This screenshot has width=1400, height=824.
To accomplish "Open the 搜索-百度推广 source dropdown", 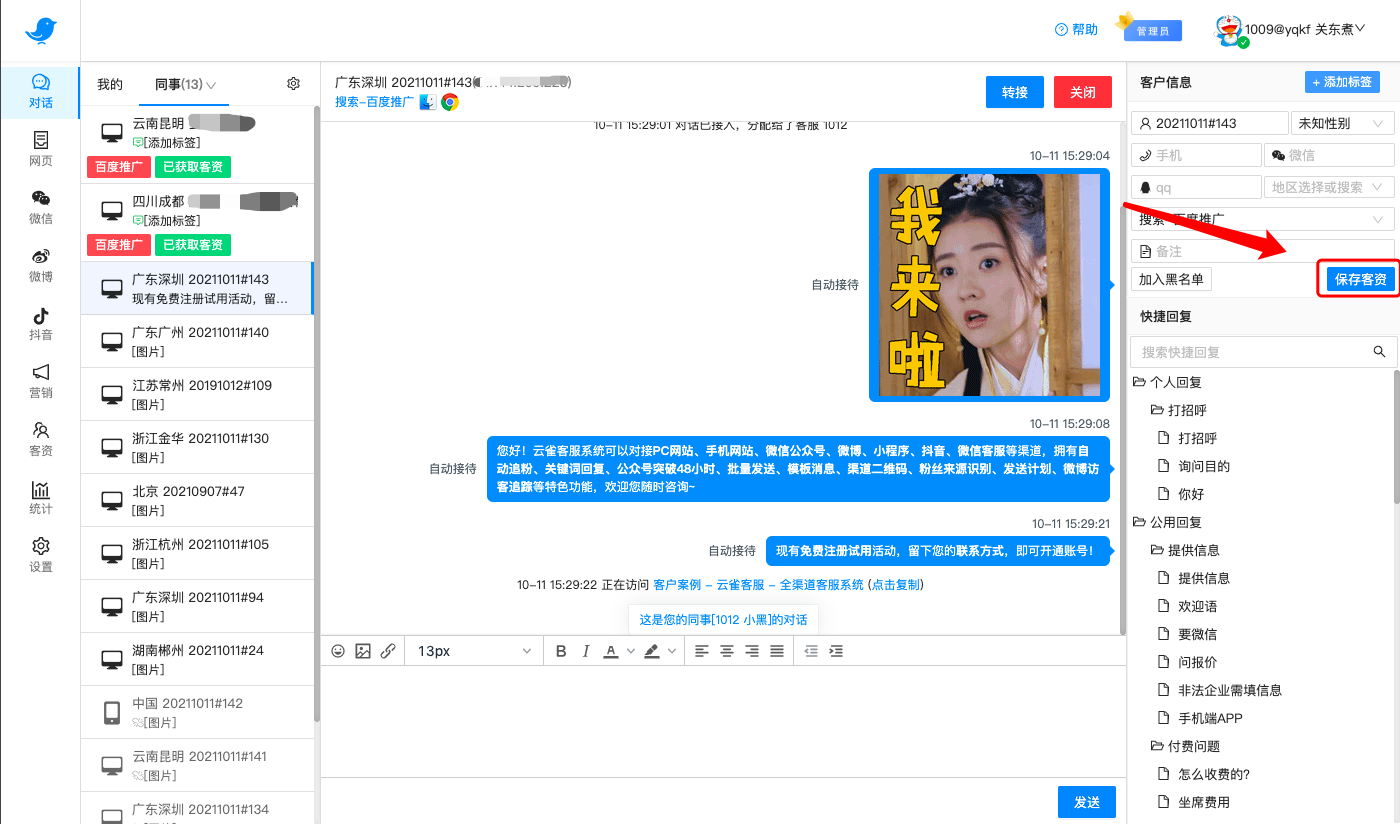I will pyautogui.click(x=1262, y=219).
